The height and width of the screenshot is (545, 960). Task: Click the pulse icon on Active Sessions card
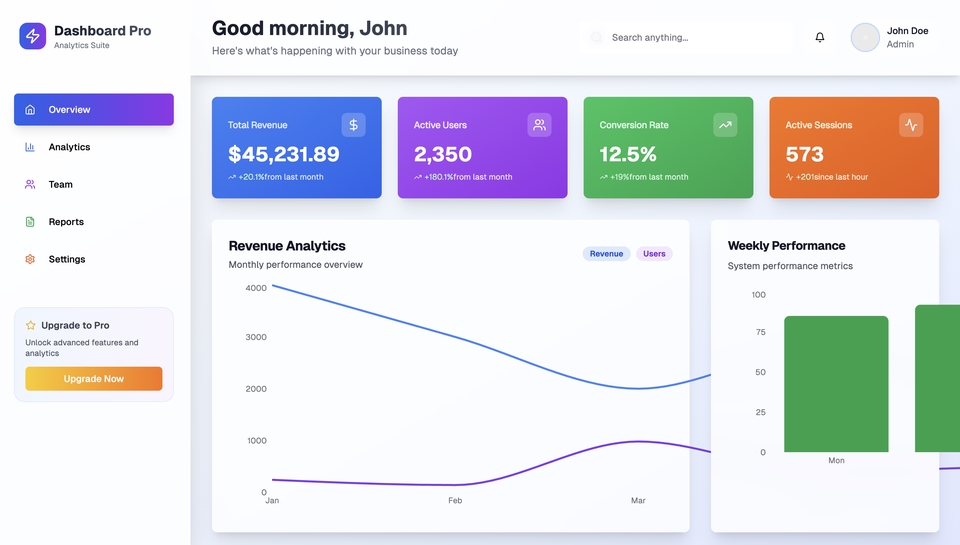click(910, 125)
